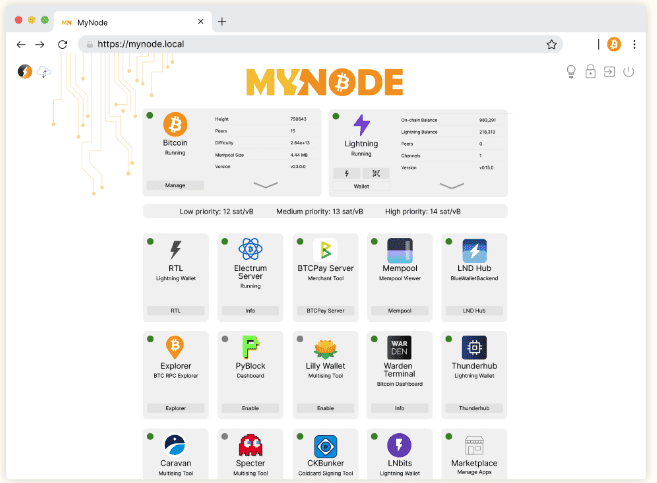Click the Warden Terminal WAR DEN icon
The width and height of the screenshot is (657, 483).
[x=399, y=347]
